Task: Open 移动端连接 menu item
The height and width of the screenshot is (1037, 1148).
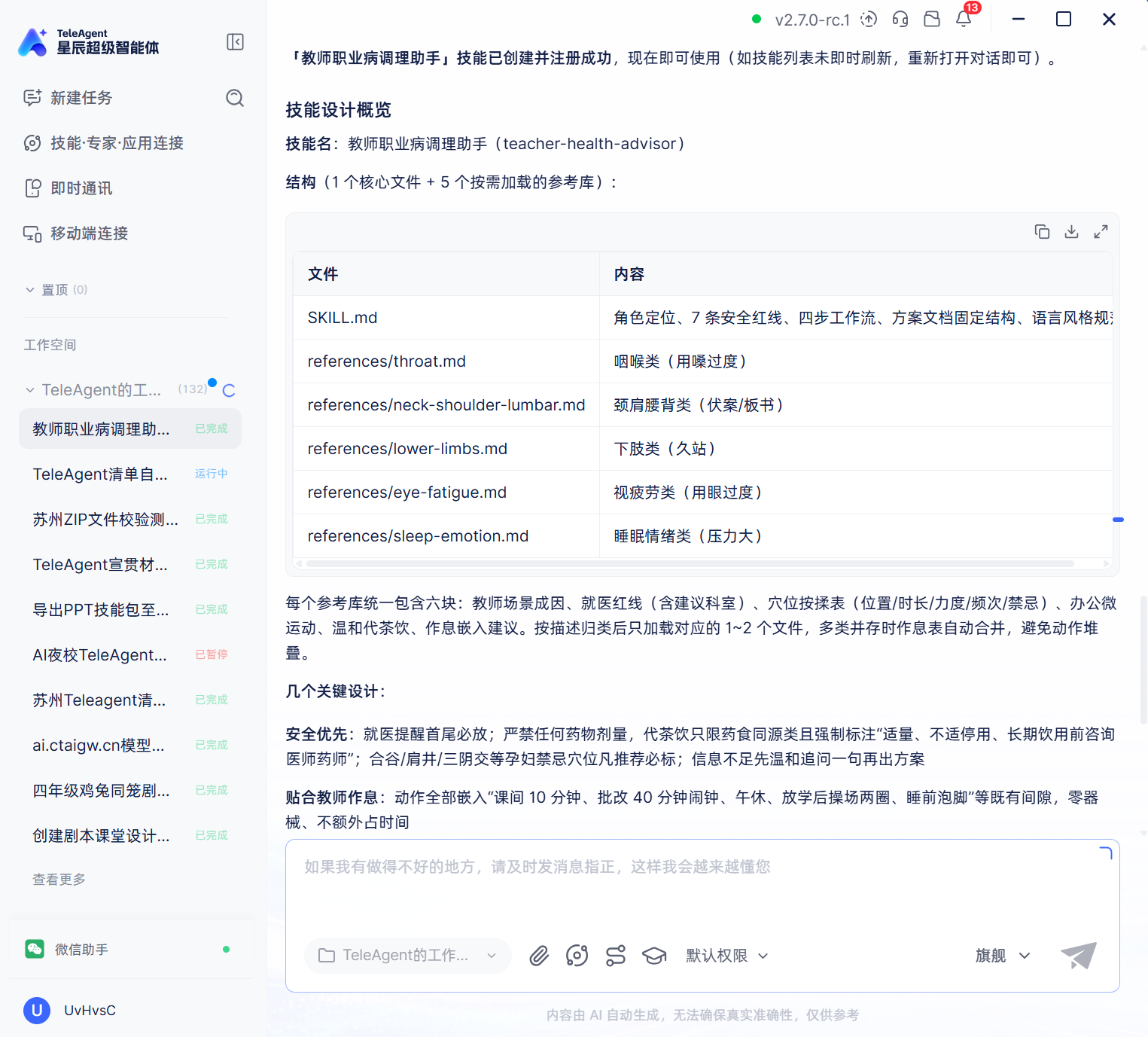Action: (x=75, y=233)
